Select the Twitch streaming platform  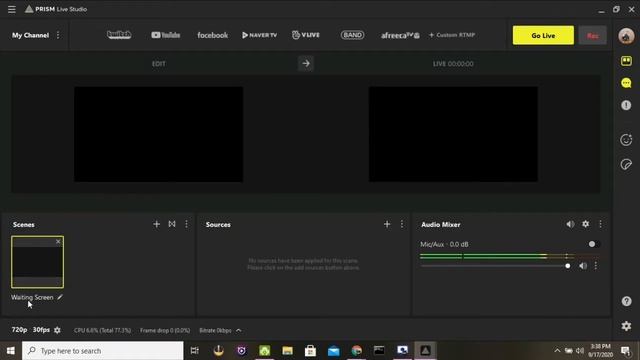pyautogui.click(x=119, y=35)
